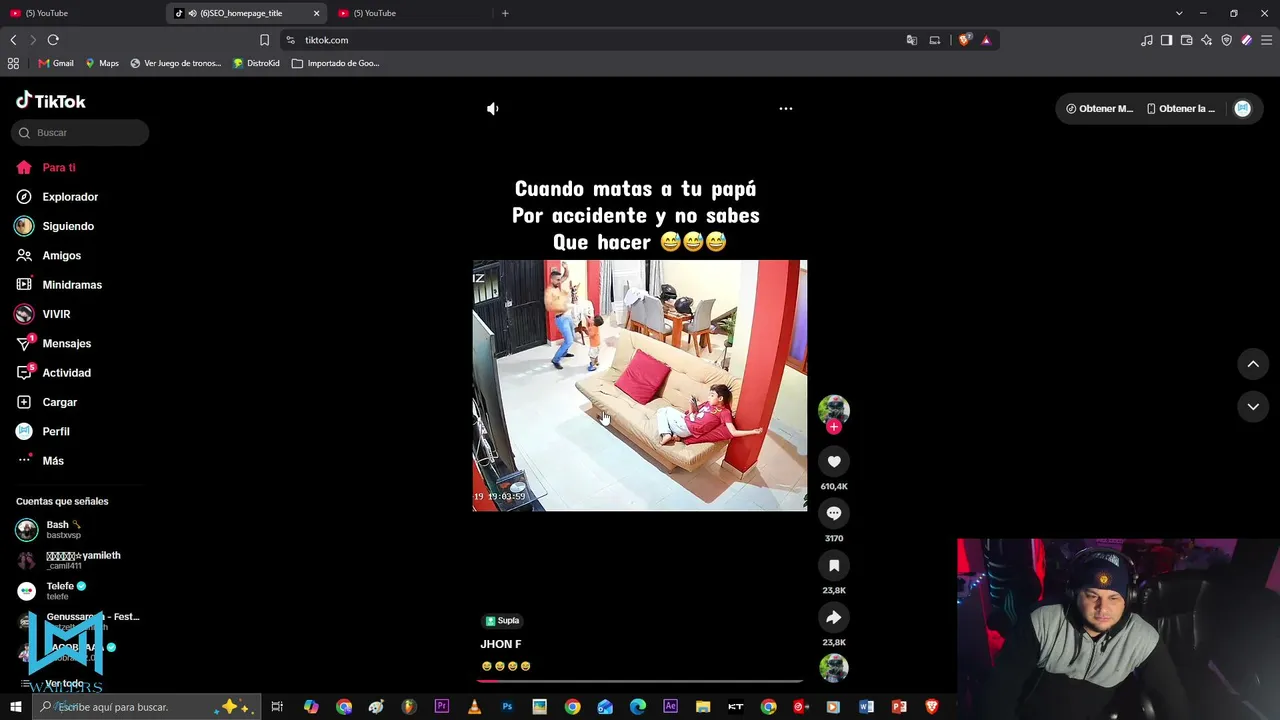Open the translate page icon

[912, 40]
